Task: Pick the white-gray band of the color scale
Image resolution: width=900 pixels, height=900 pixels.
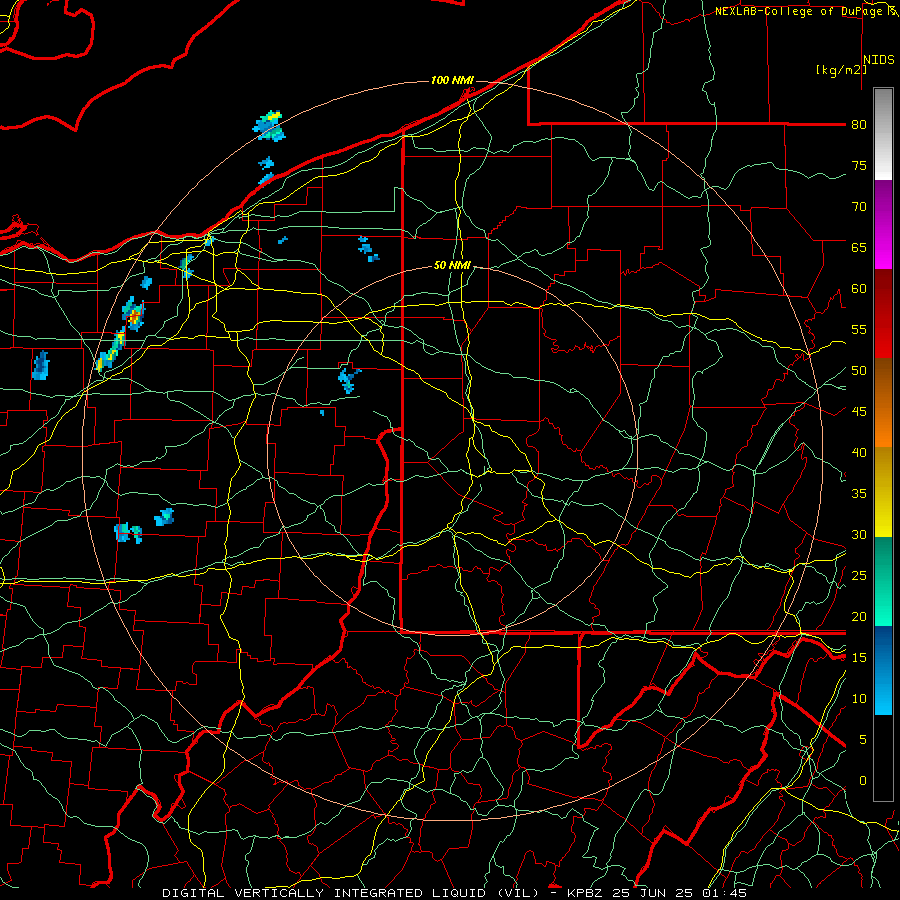Action: coord(883,134)
